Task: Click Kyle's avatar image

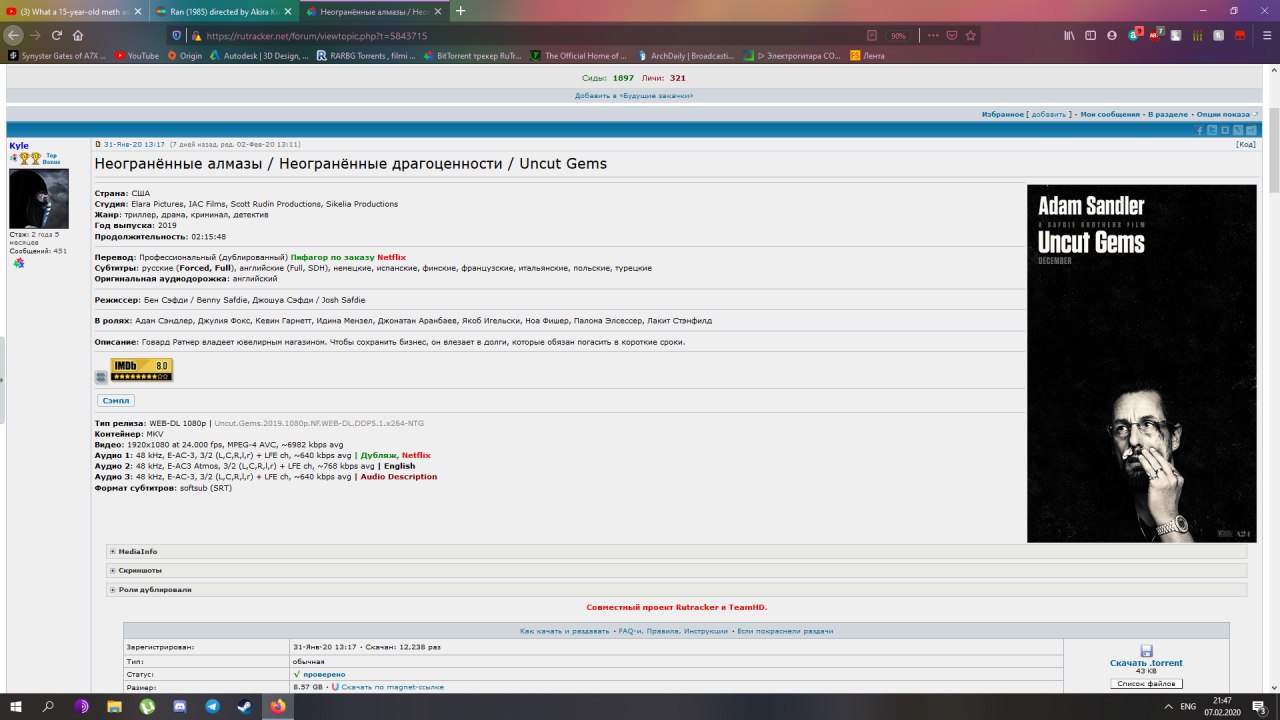Action: click(39, 198)
